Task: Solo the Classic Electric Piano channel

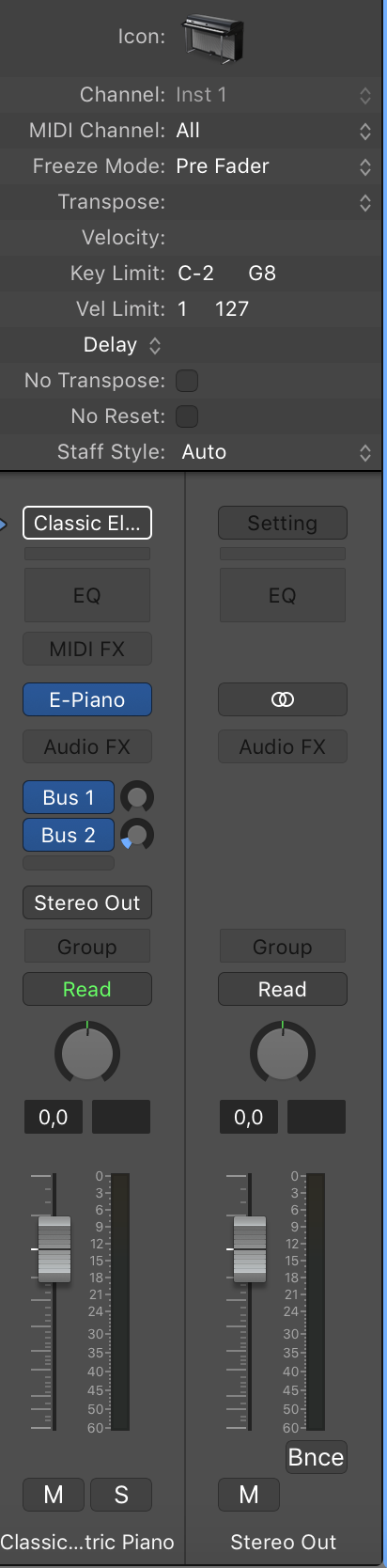Action: pos(121,1495)
